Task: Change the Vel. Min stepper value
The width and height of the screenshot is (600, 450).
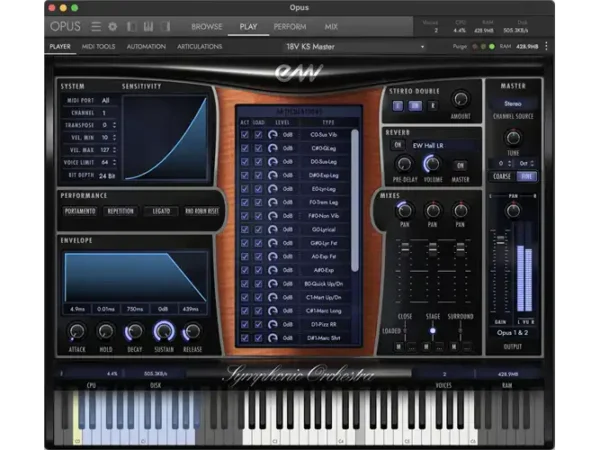Action: click(114, 137)
